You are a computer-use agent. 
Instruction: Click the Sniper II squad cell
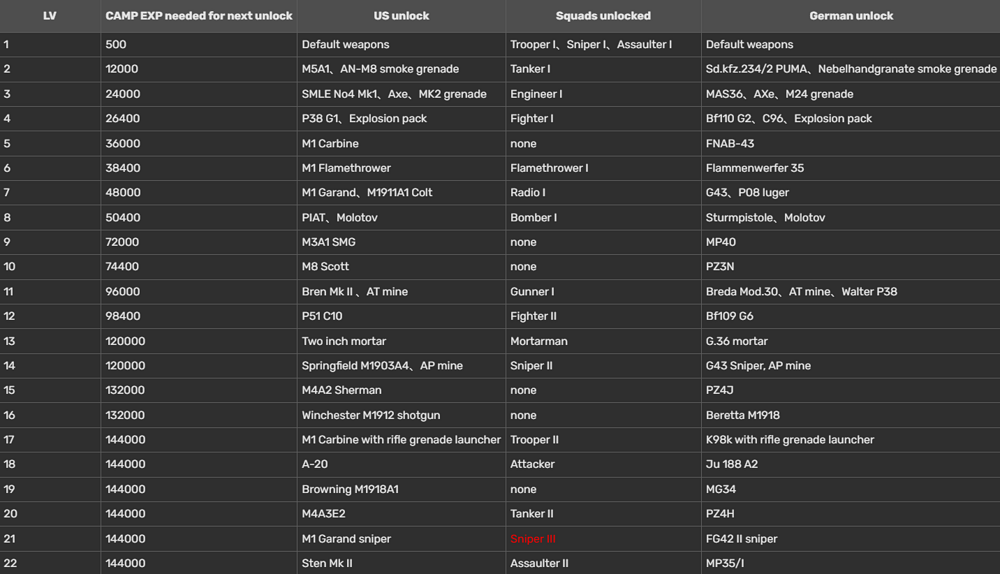[x=603, y=365]
